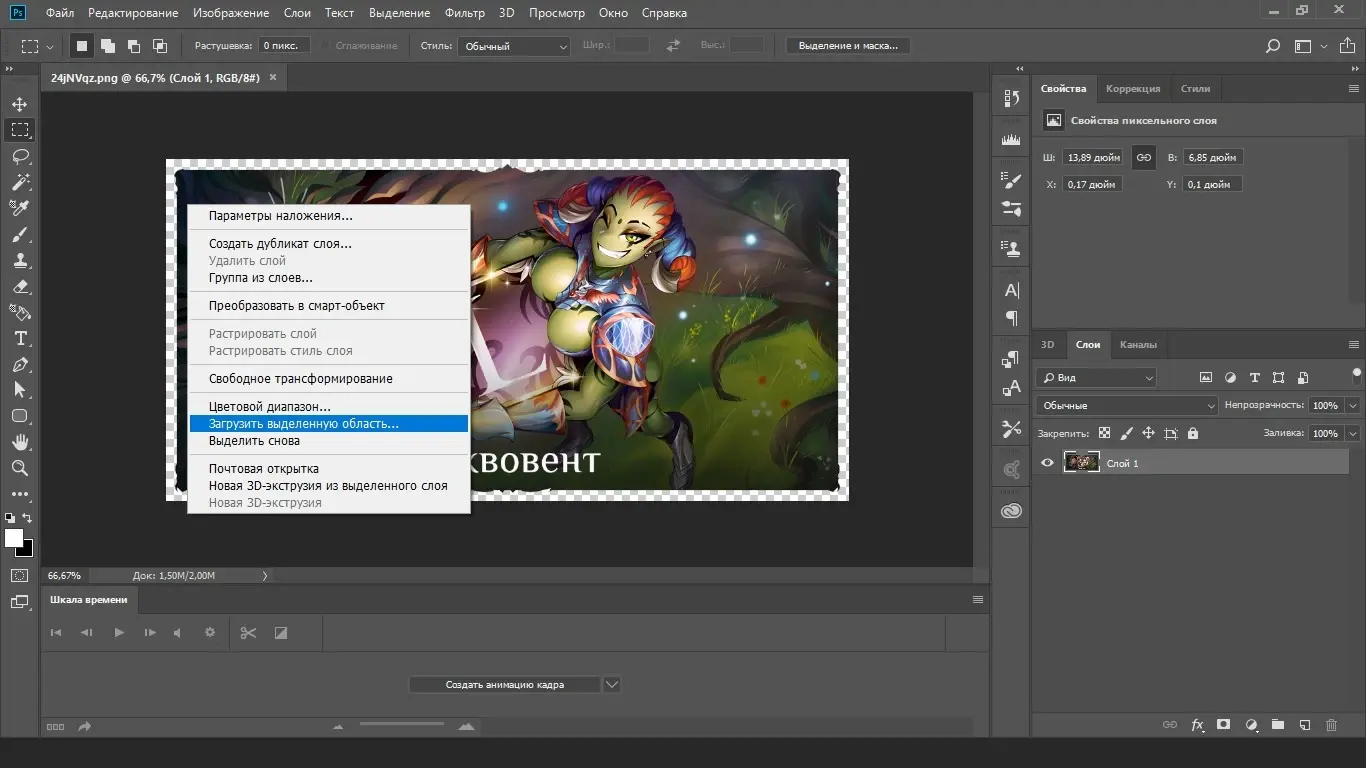Click the timeline split scissors icon
Viewport: 1366px width, 768px height.
click(x=248, y=632)
